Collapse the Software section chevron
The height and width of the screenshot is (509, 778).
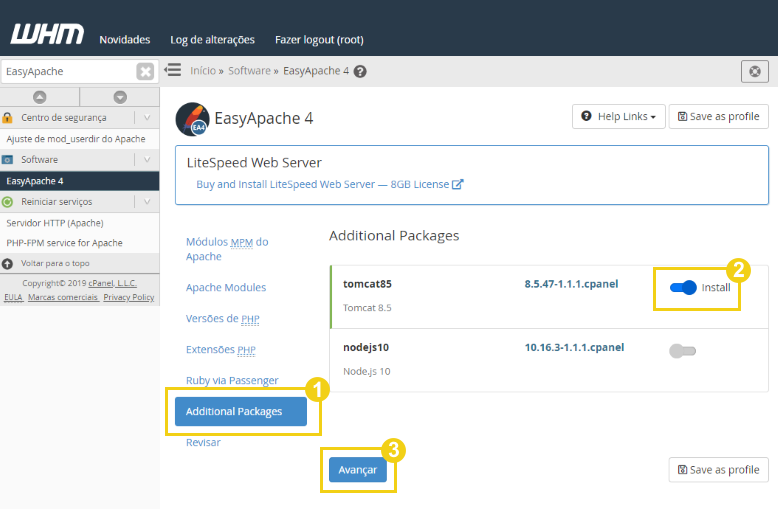click(x=147, y=160)
